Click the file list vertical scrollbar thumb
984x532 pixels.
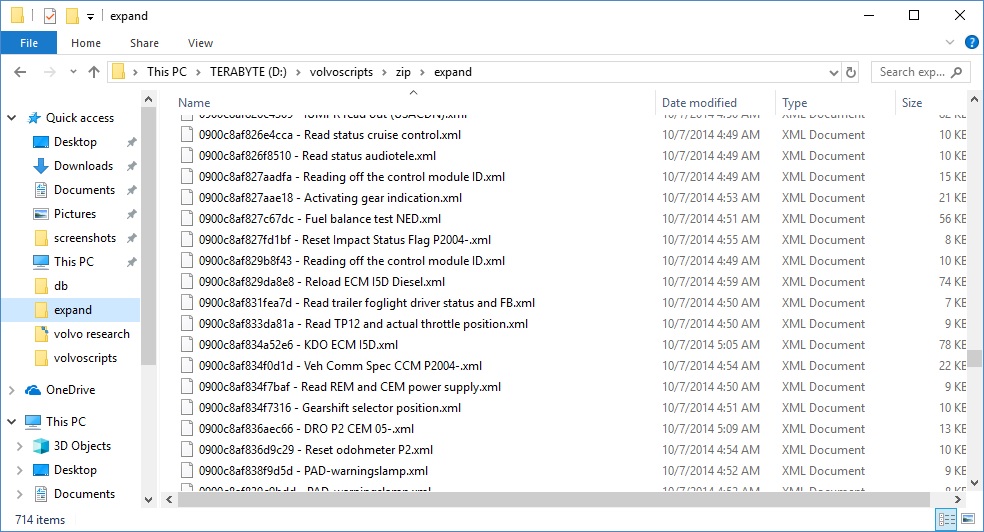point(974,358)
